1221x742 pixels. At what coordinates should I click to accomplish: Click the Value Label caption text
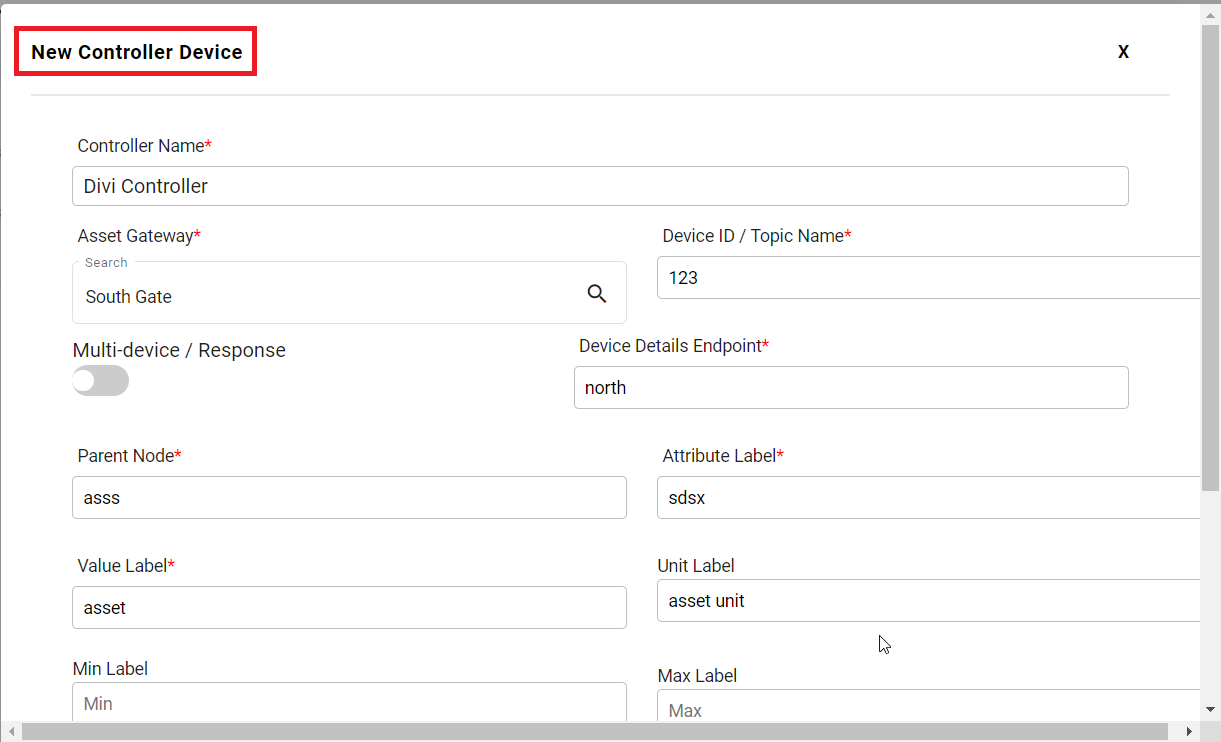tap(126, 566)
